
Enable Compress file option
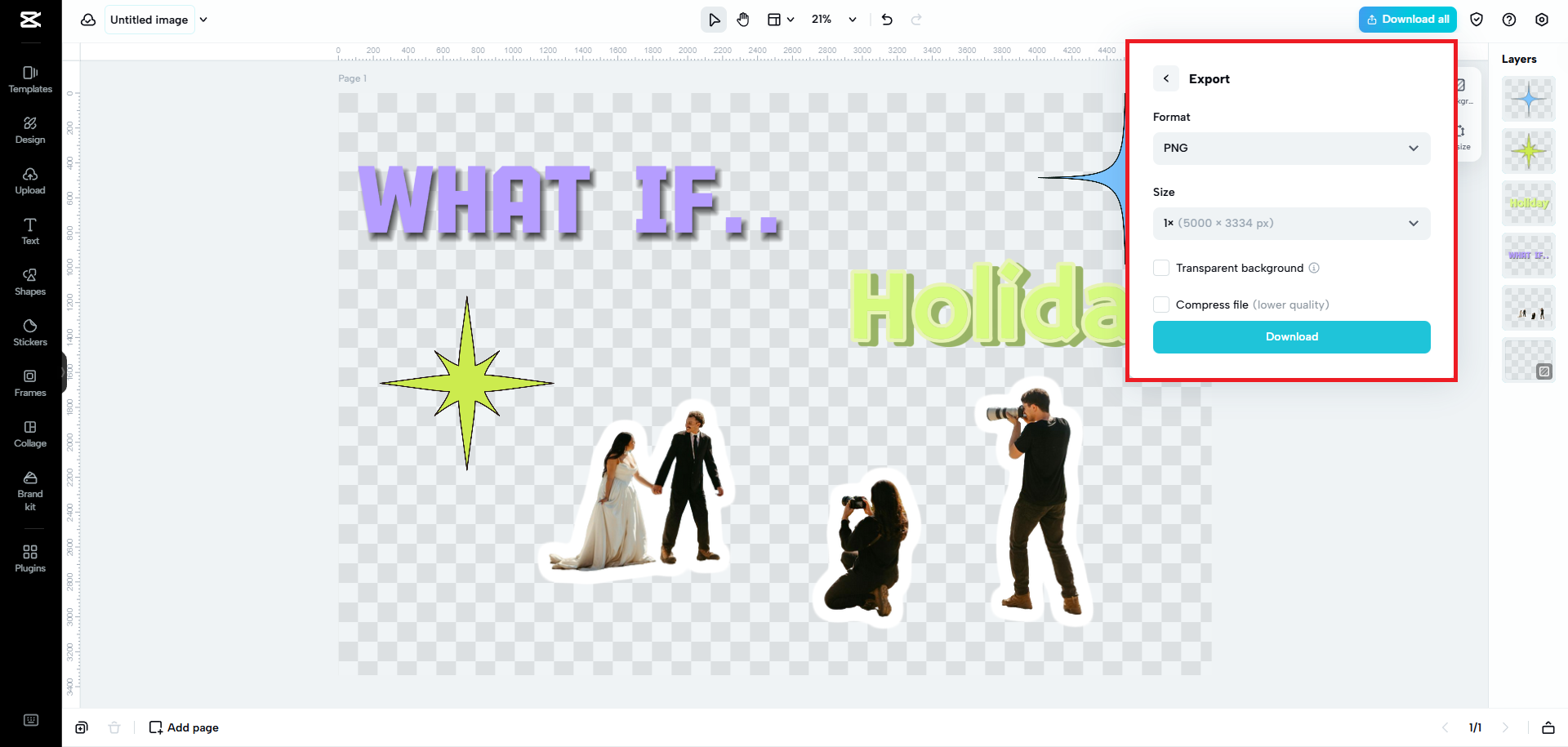[1161, 304]
